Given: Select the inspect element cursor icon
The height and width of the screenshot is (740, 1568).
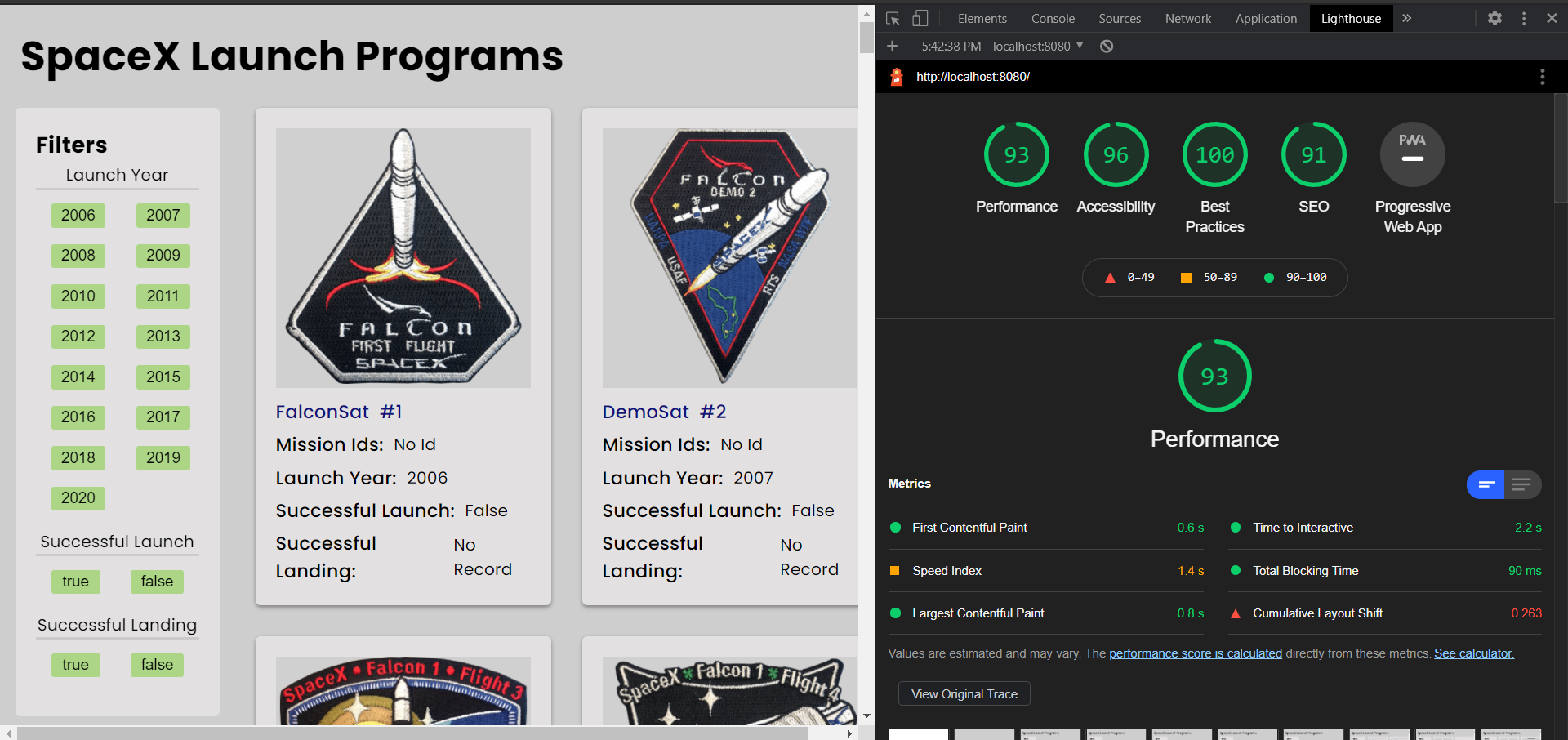Looking at the screenshot, I should (892, 18).
